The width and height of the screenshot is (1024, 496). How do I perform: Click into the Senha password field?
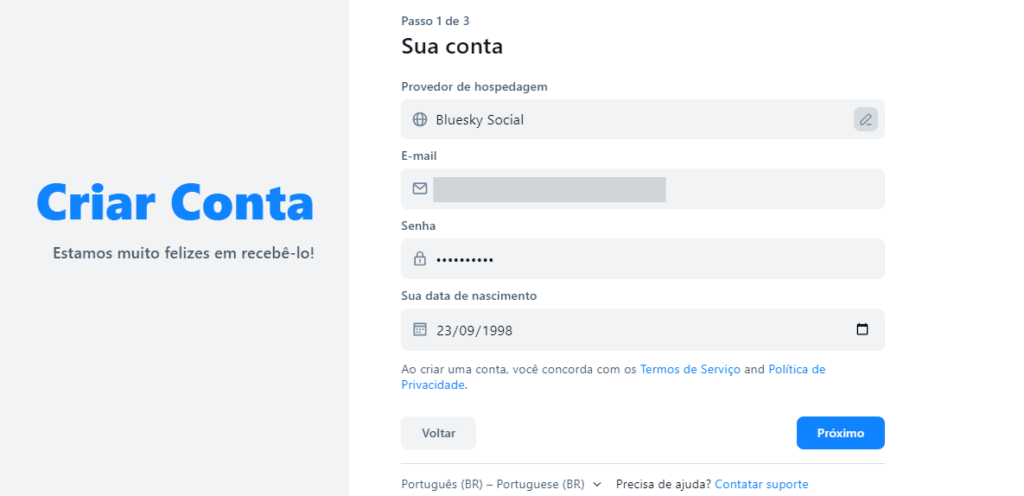coord(650,259)
